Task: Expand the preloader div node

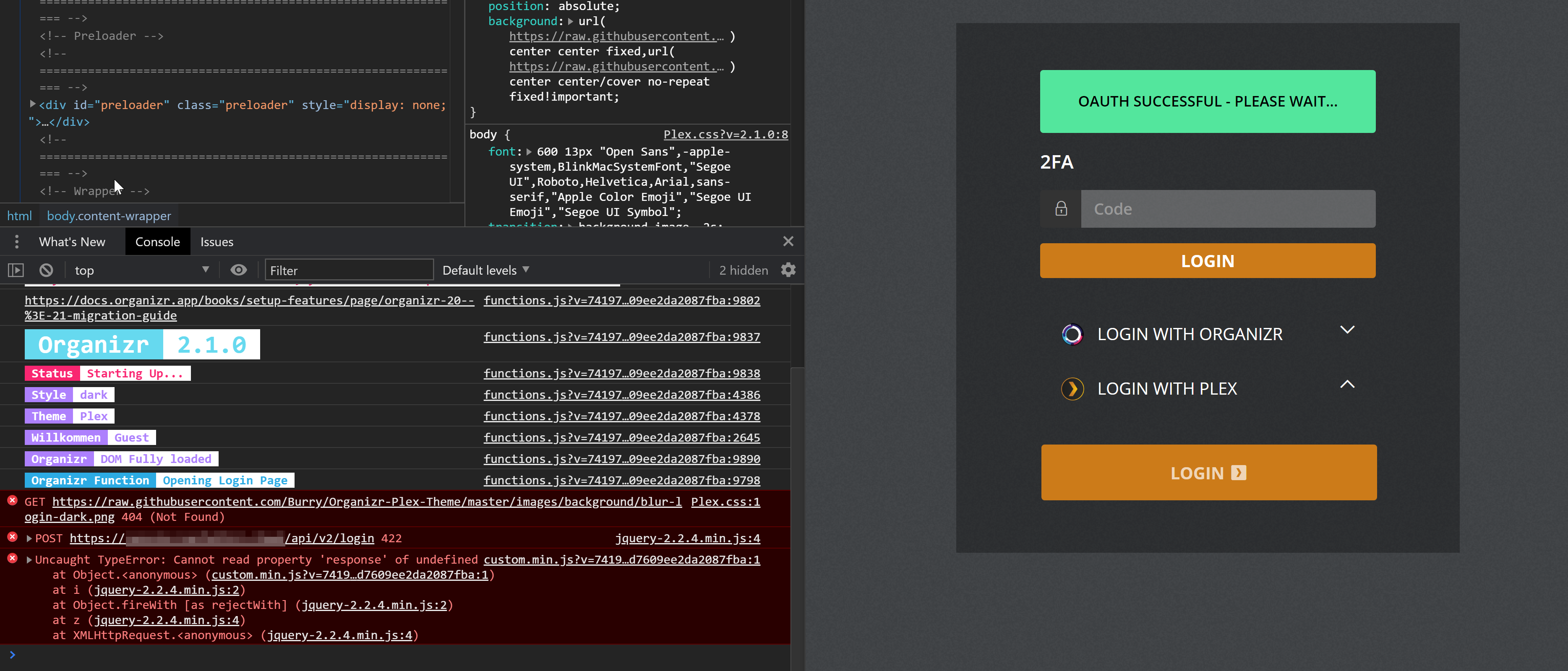Action: tap(32, 105)
